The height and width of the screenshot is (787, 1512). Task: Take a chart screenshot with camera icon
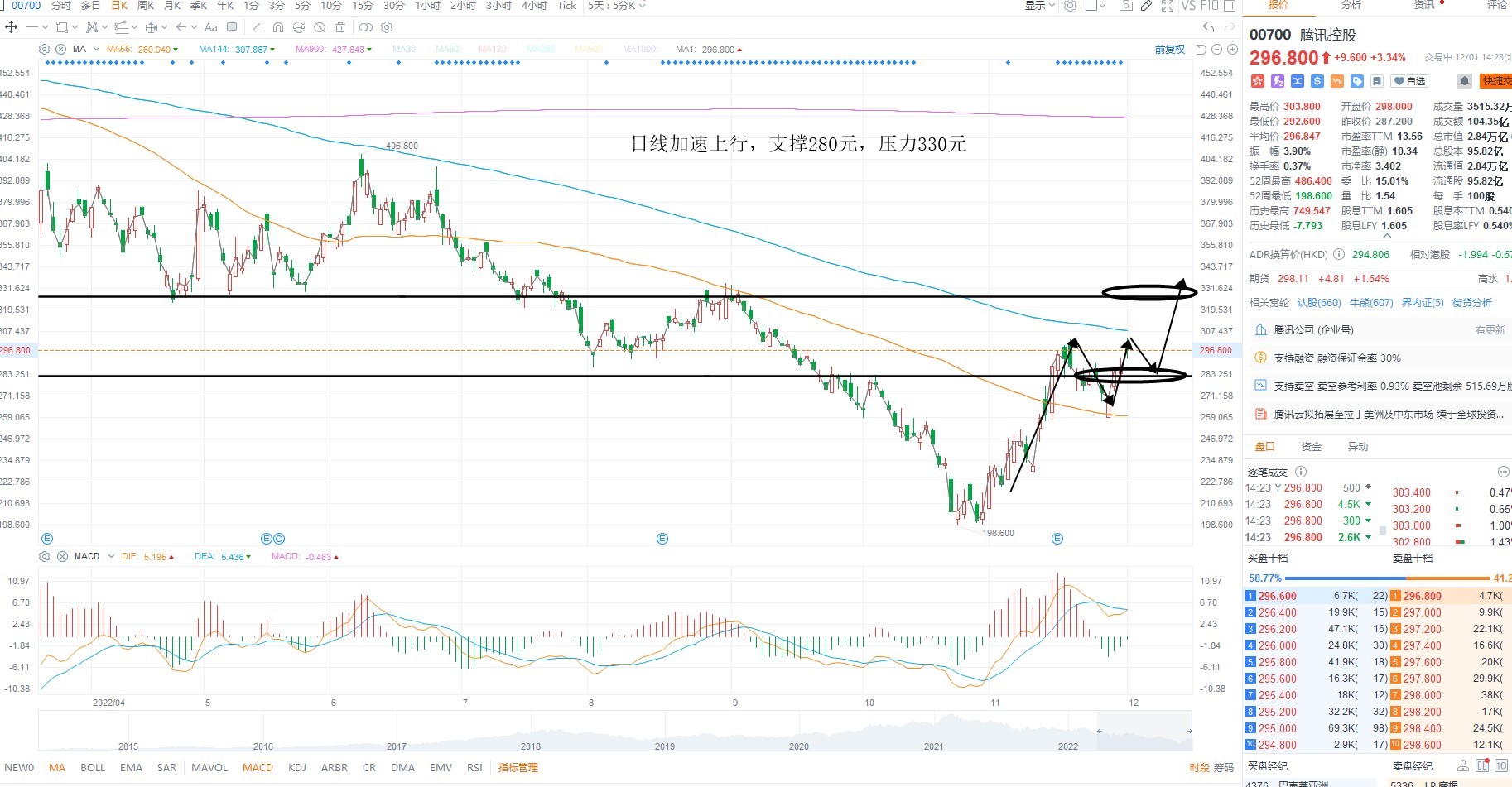(1125, 6)
